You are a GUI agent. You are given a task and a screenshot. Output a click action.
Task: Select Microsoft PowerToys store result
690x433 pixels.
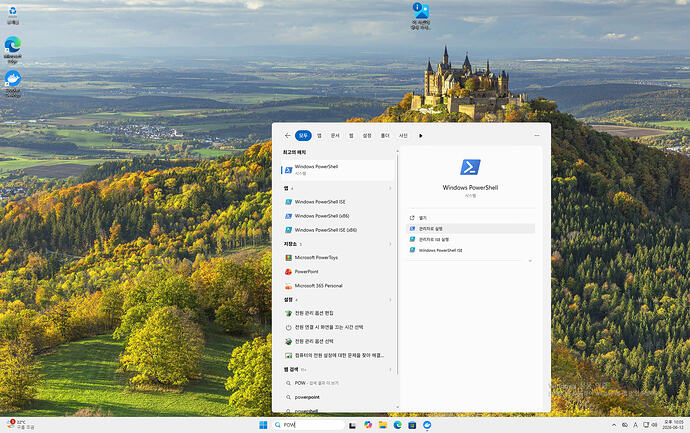[x=338, y=257]
